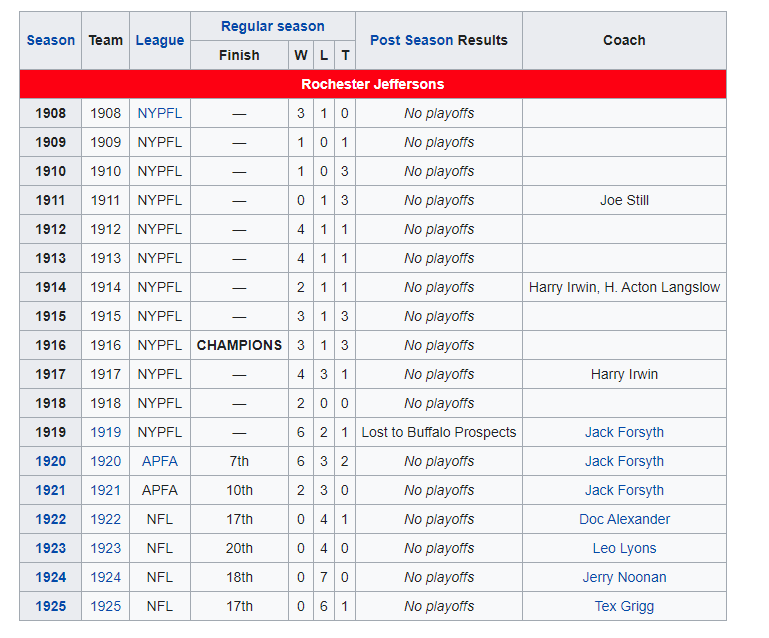
Task: Open Jack Forsyth link in the 1920 row
Action: click(x=624, y=461)
